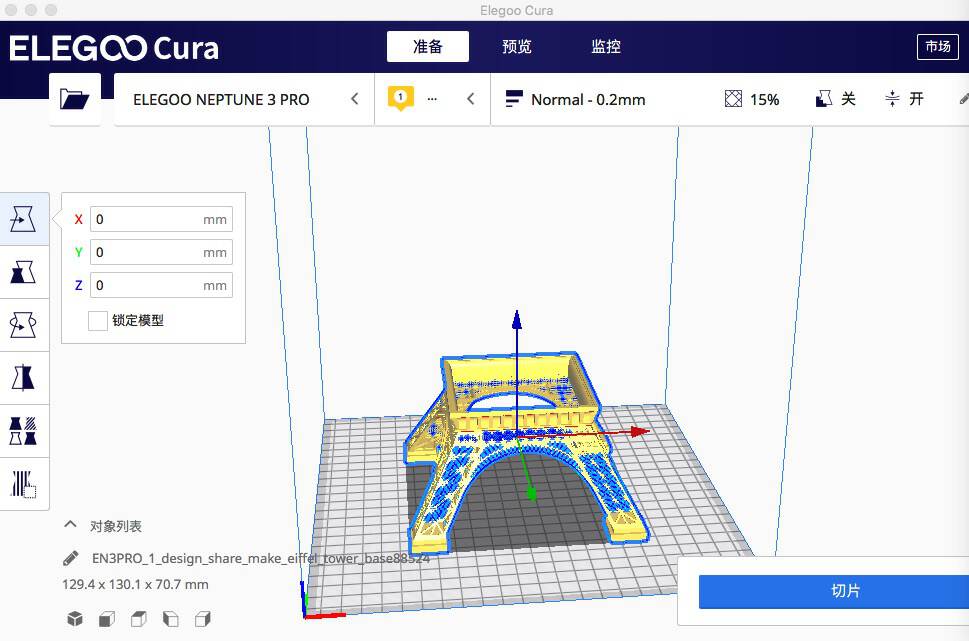Click the 129.4 x 130.1 x 70.7 mm dimensions
969x641 pixels.
click(x=135, y=584)
